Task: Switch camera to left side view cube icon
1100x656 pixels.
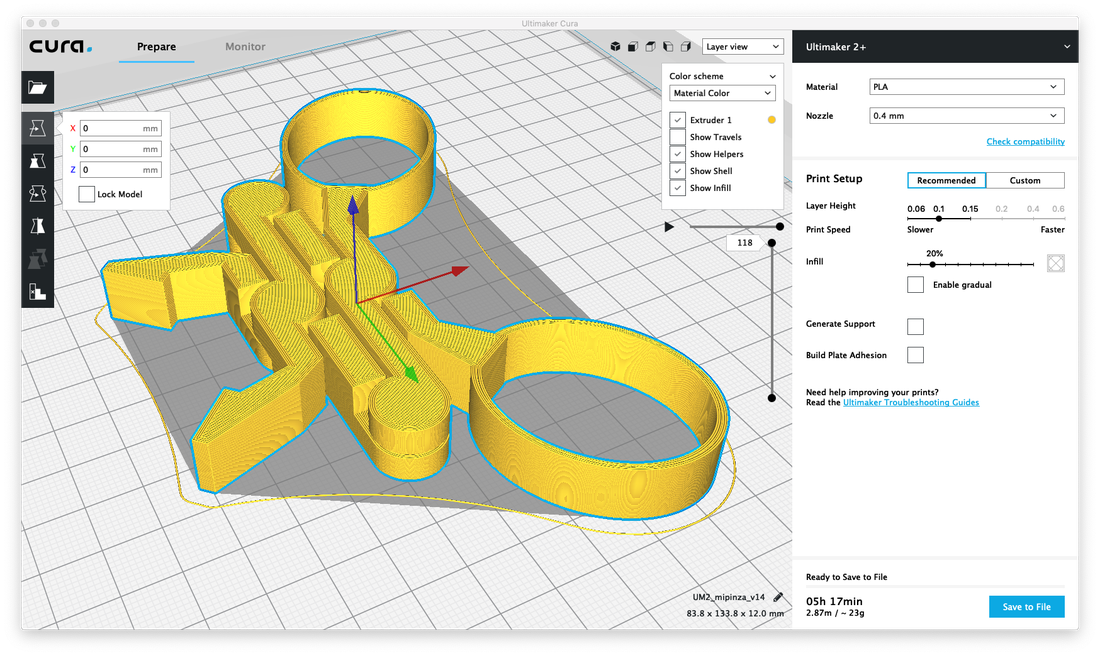Action: 668,46
